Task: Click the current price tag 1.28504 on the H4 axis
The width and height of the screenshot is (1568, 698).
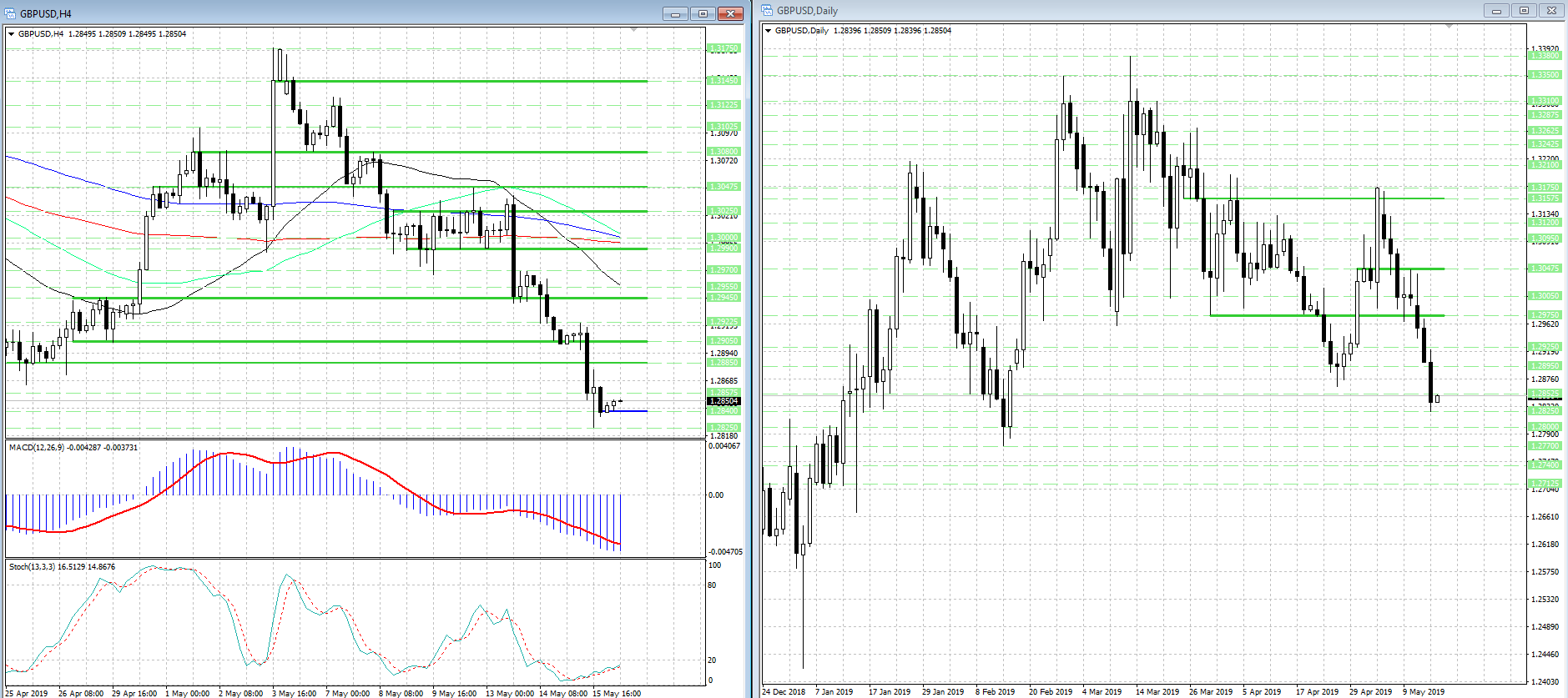Action: (x=723, y=401)
